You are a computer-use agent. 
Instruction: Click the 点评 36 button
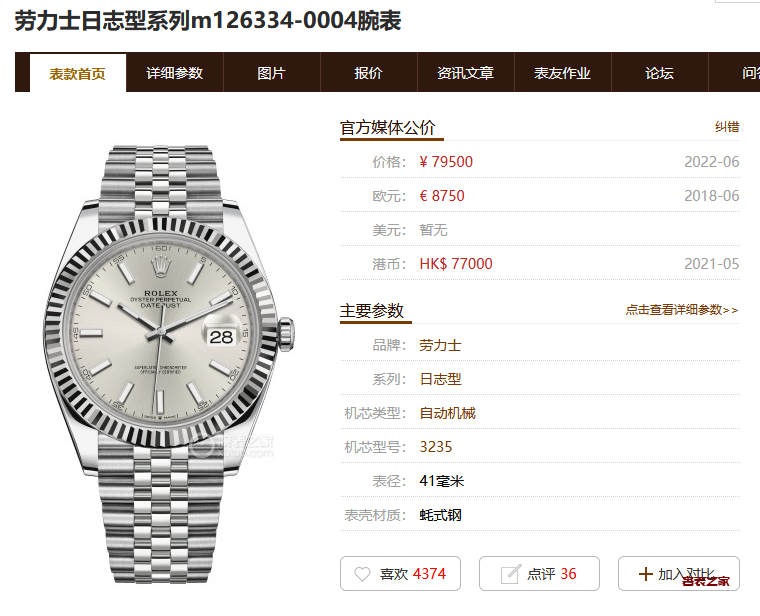coord(539,573)
